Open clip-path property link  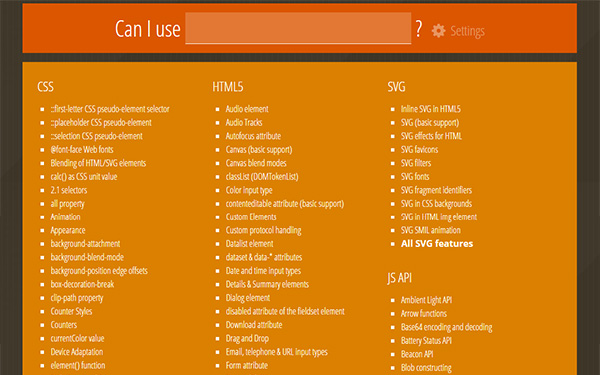tap(77, 298)
